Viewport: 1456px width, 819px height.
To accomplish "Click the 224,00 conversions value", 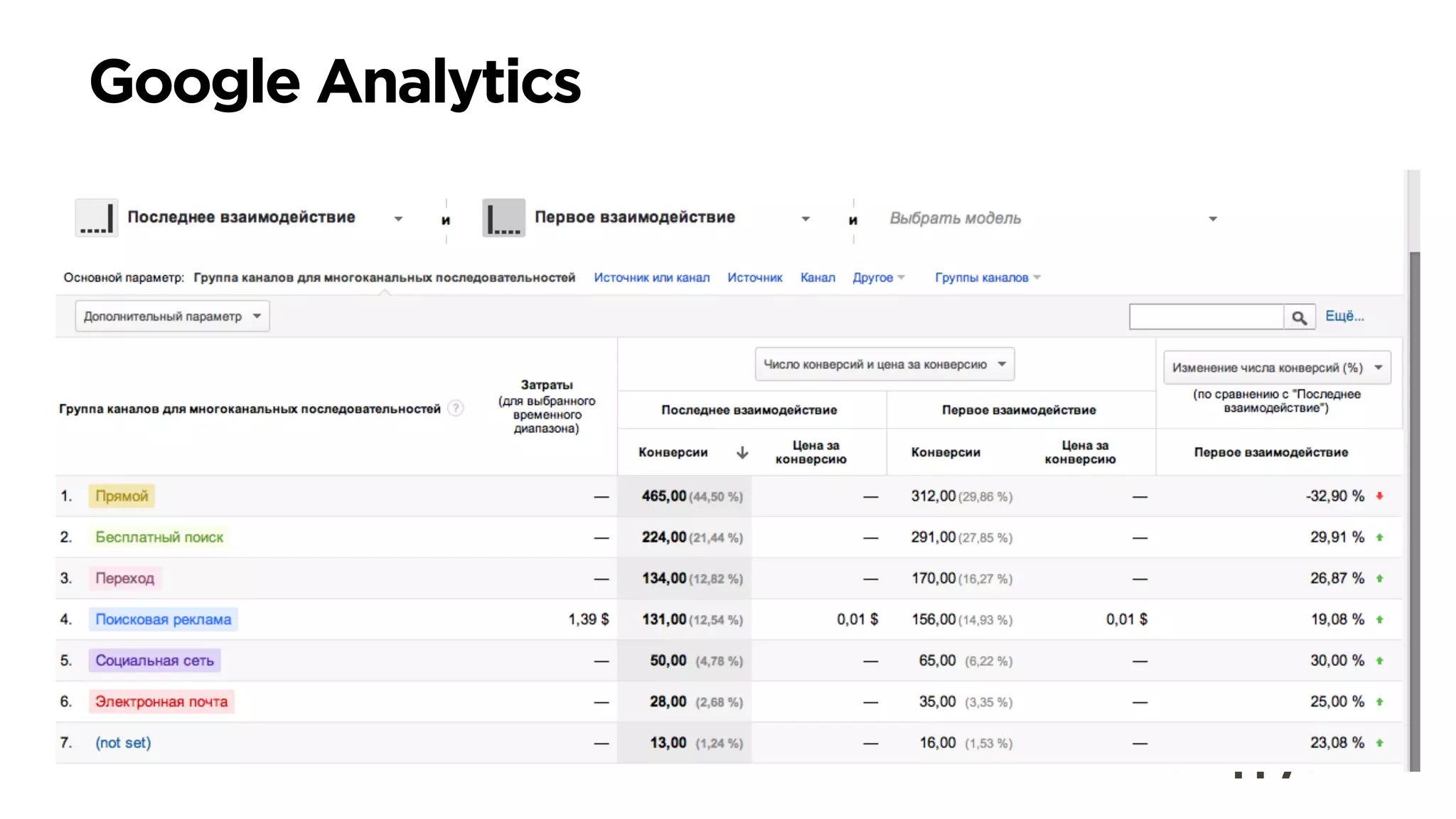I will coord(664,537).
